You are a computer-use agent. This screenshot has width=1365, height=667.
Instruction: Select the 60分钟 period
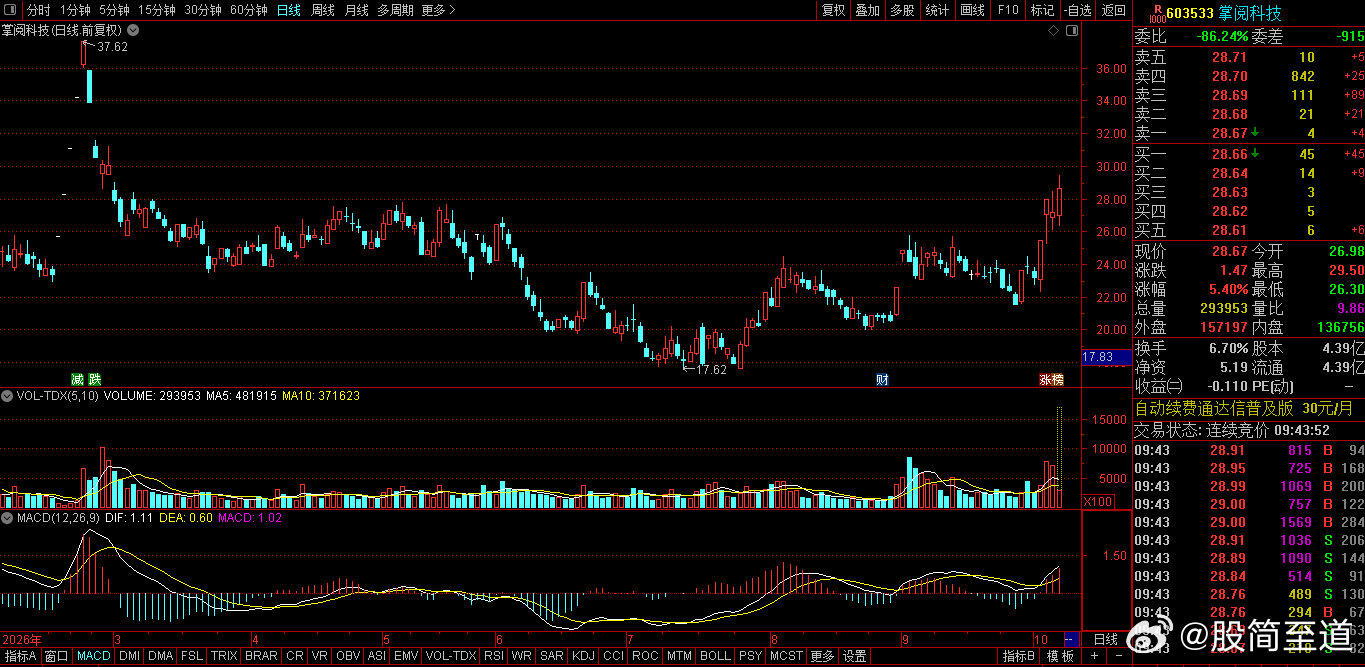(248, 10)
